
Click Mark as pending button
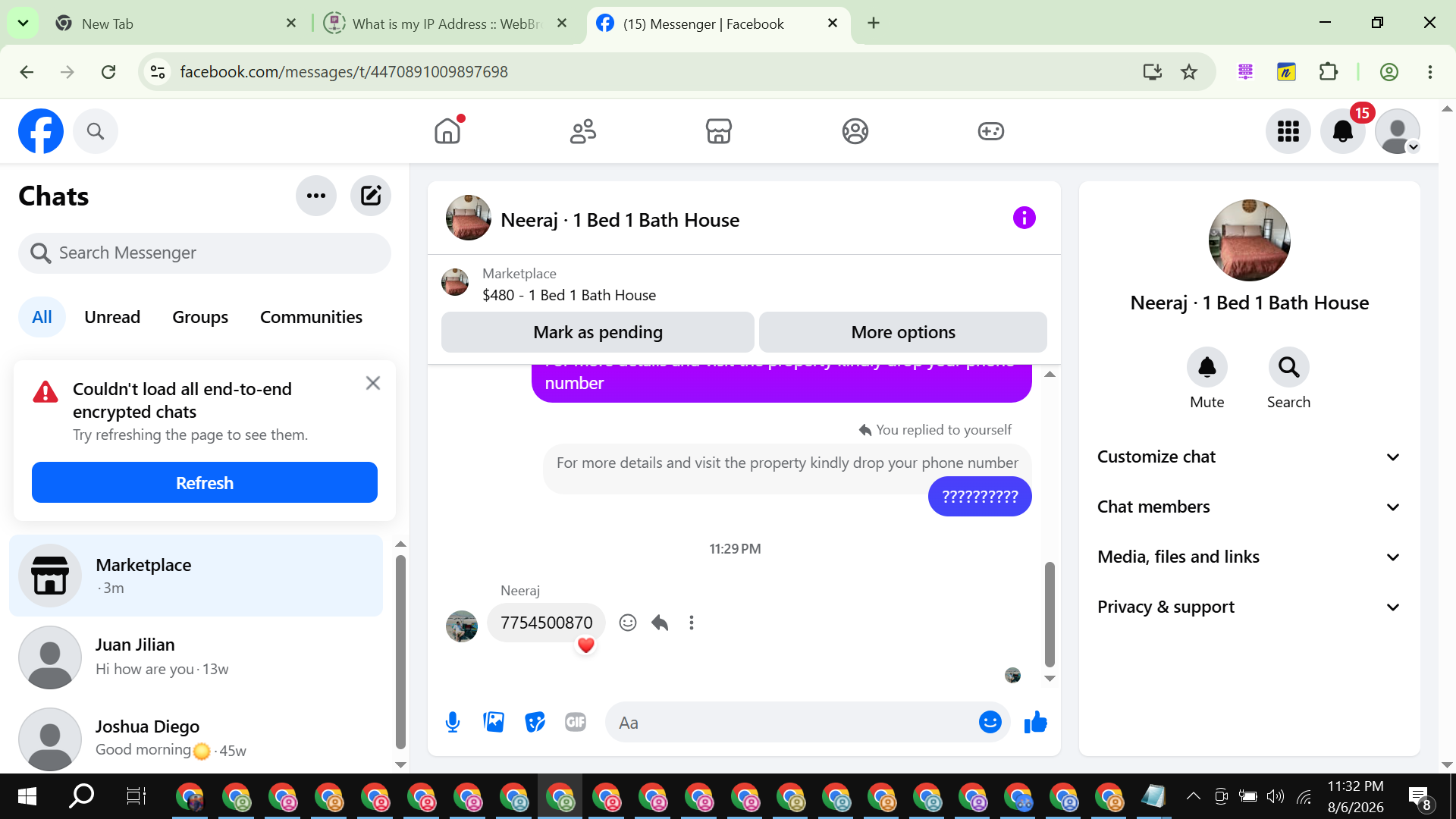pyautogui.click(x=598, y=332)
